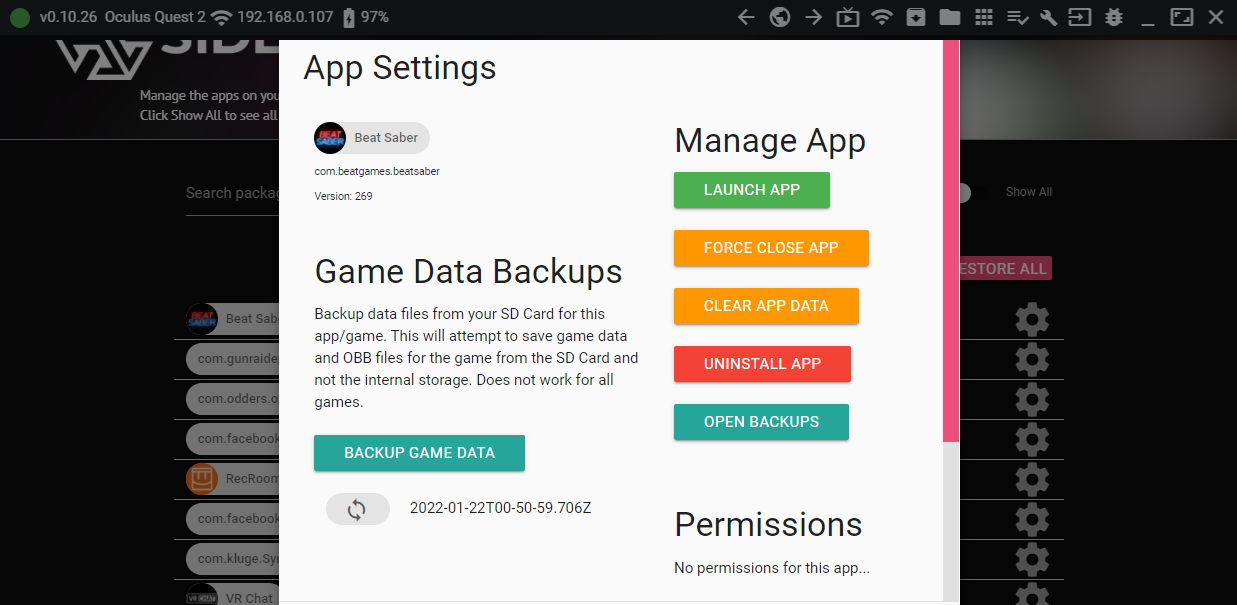Open the globe browser icon
This screenshot has width=1237, height=605.
(x=780, y=17)
